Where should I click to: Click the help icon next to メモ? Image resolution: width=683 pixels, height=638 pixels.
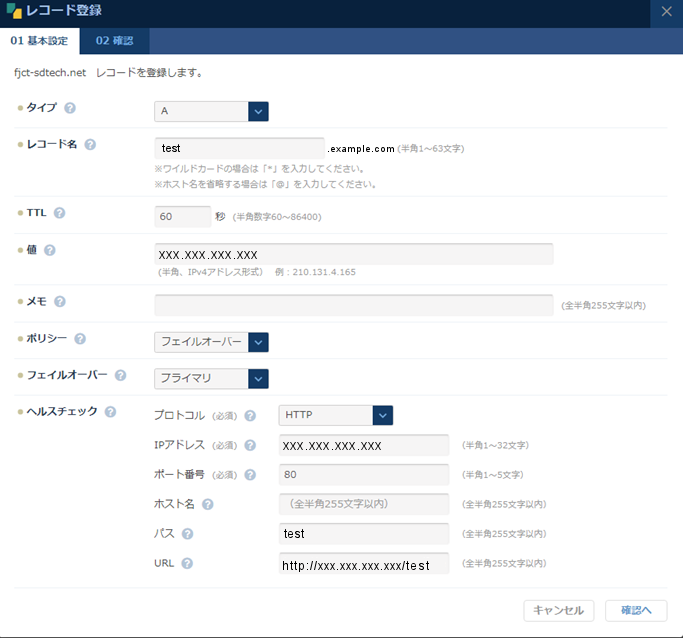pos(60,301)
